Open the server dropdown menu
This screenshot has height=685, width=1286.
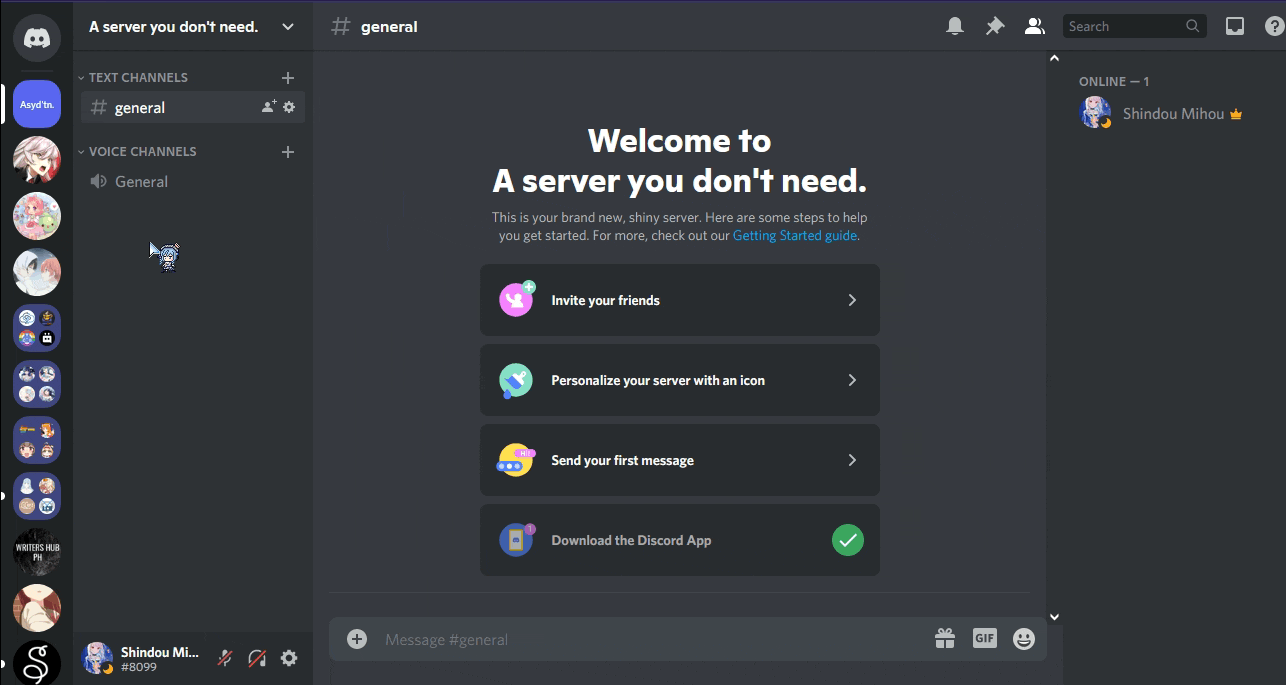[288, 27]
